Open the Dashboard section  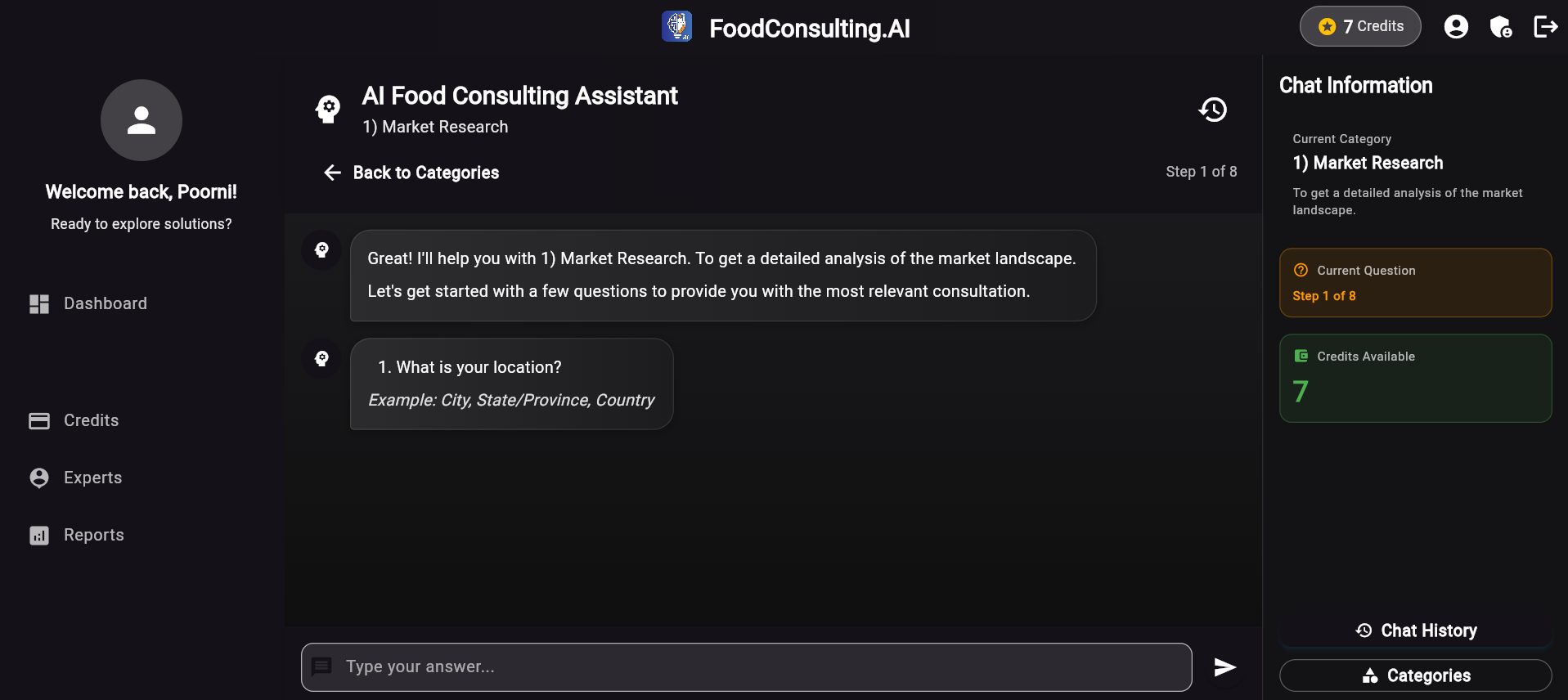click(105, 303)
